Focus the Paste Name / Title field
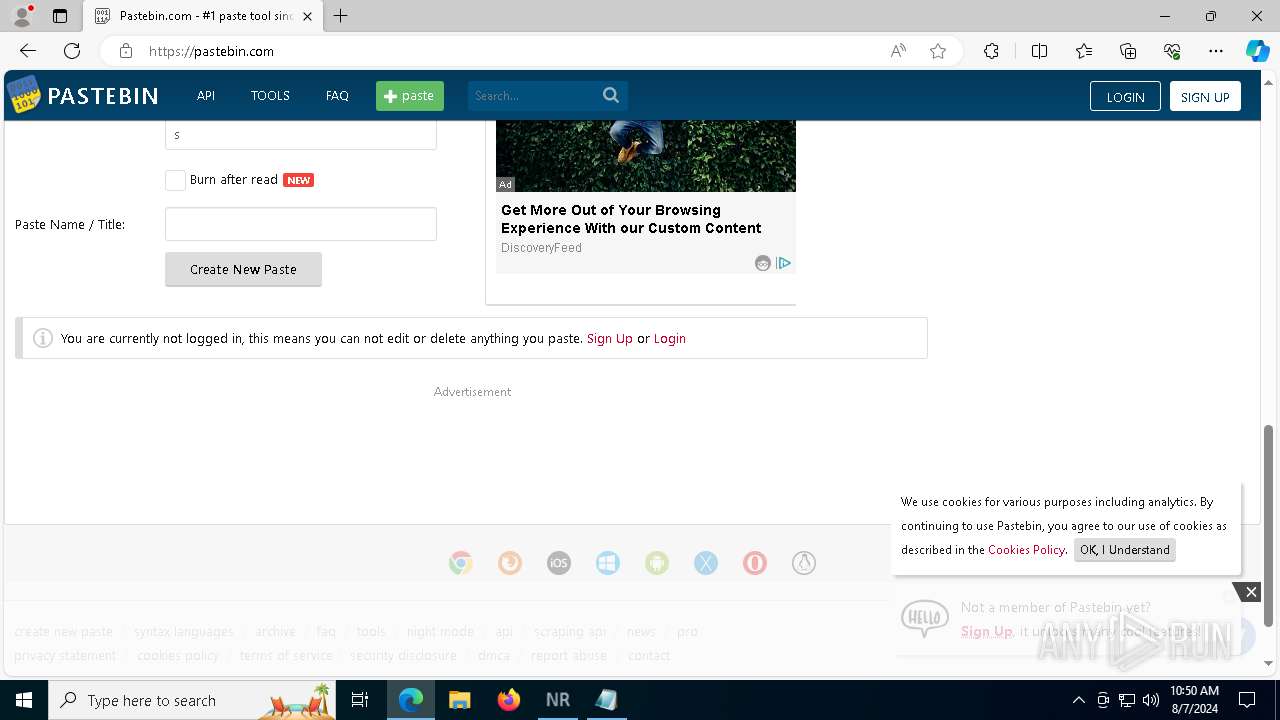Screen dimensions: 1280x720 click(301, 224)
